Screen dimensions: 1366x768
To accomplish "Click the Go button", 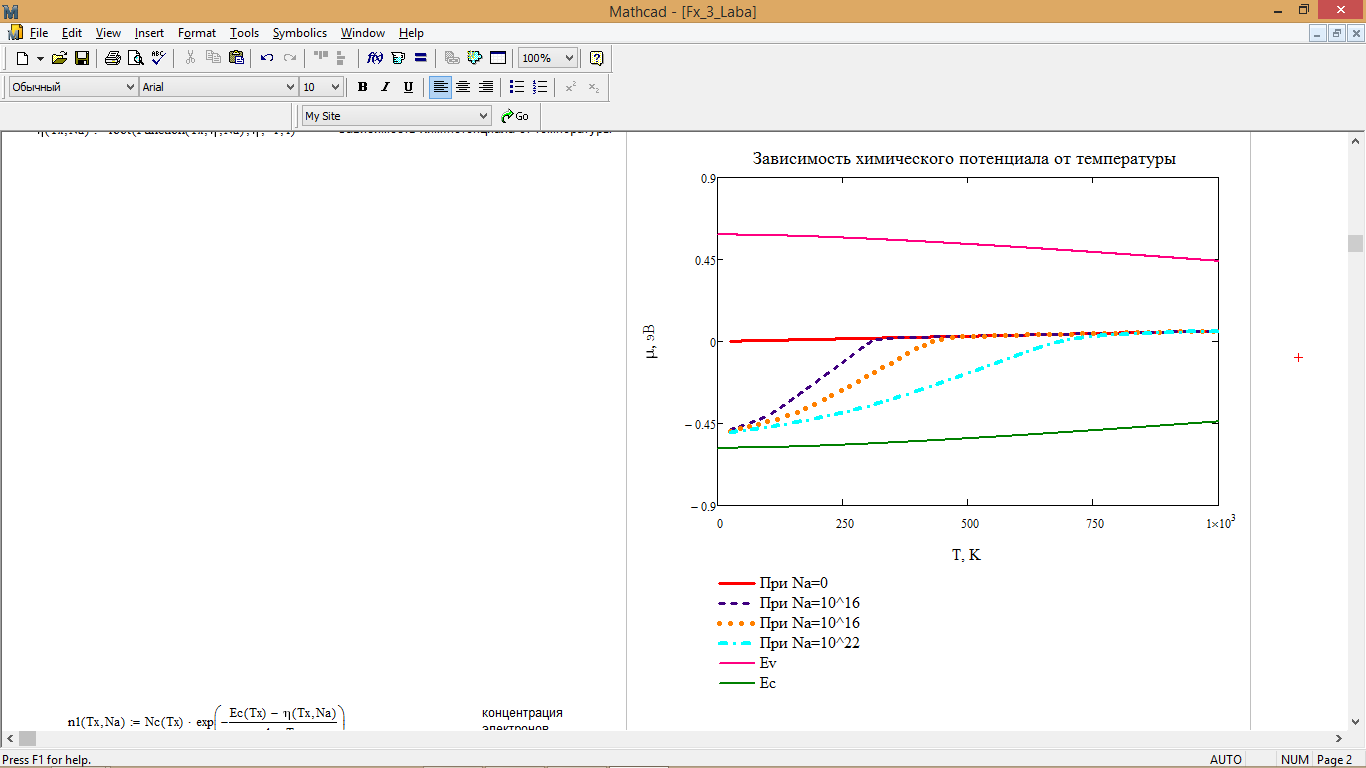I will point(516,116).
